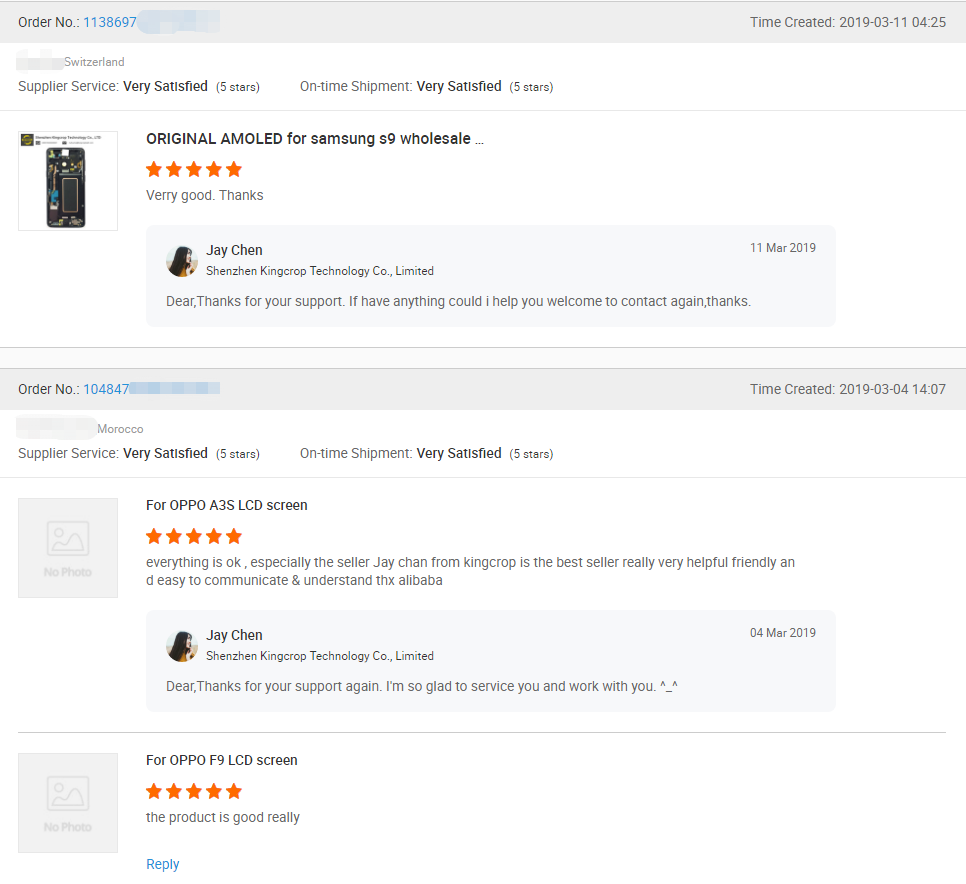
Task: Click the star rating under Samsung S9 review
Action: pos(194,169)
